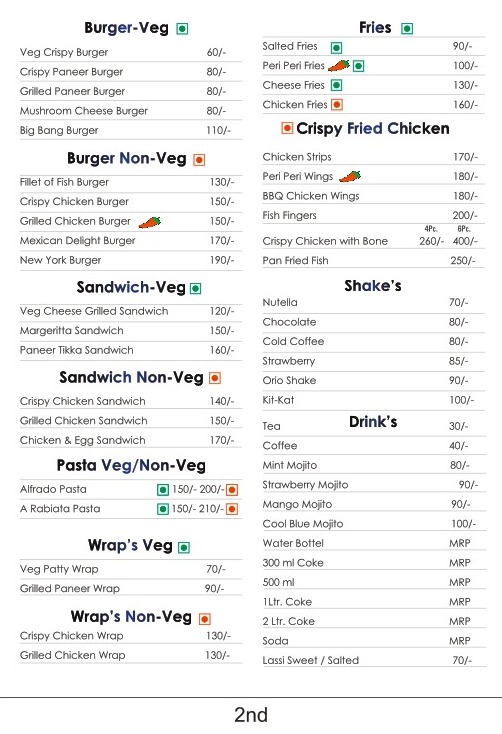Click the red non-veg icon beside Burger Non-Veg

point(199,160)
